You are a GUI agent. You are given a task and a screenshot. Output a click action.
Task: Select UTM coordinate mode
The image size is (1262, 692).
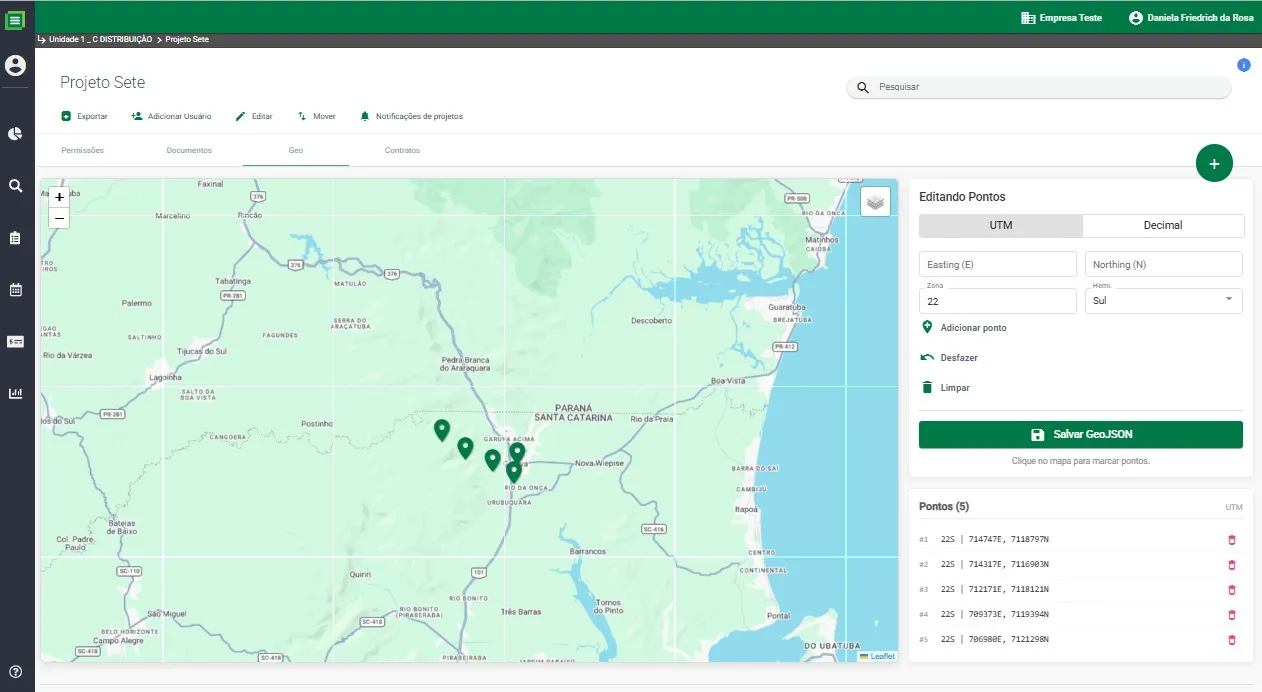pos(1001,225)
